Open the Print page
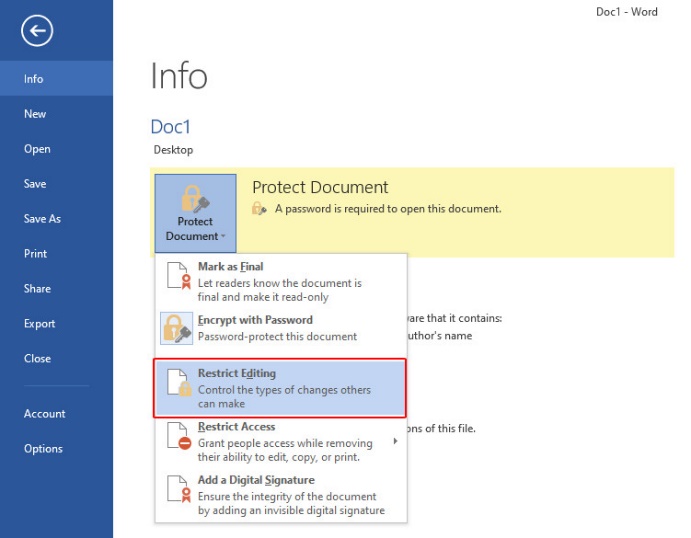 (x=56, y=254)
